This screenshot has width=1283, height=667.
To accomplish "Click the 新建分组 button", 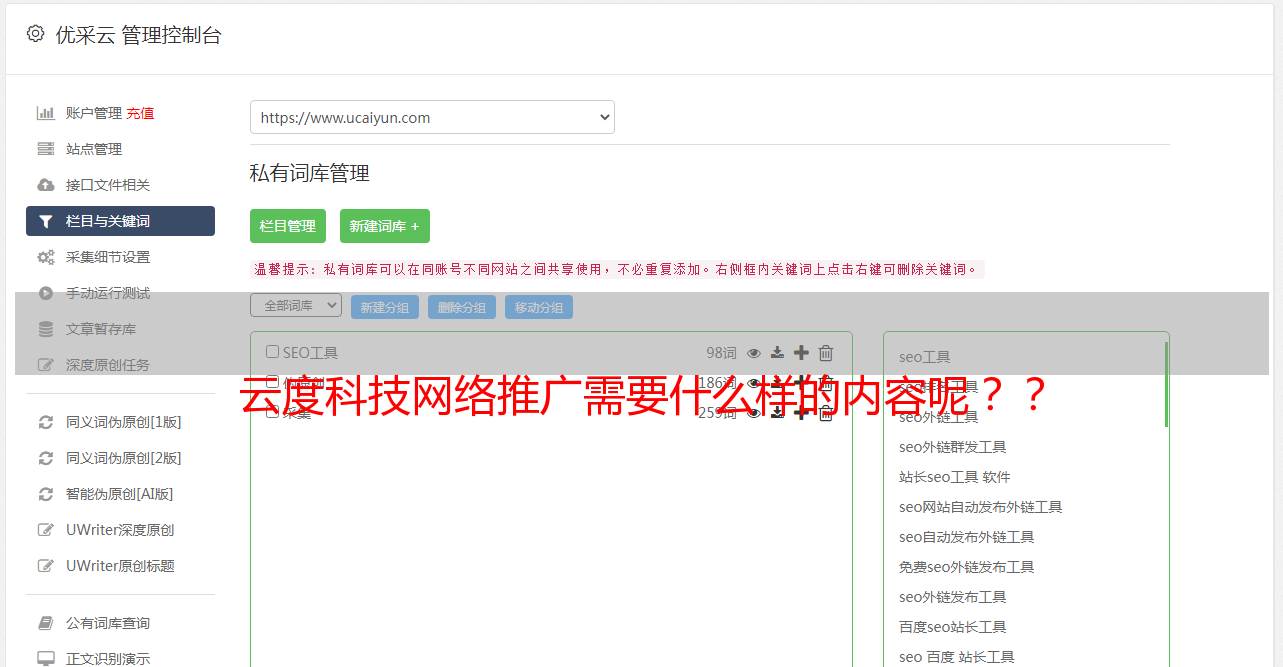I will pyautogui.click(x=385, y=307).
